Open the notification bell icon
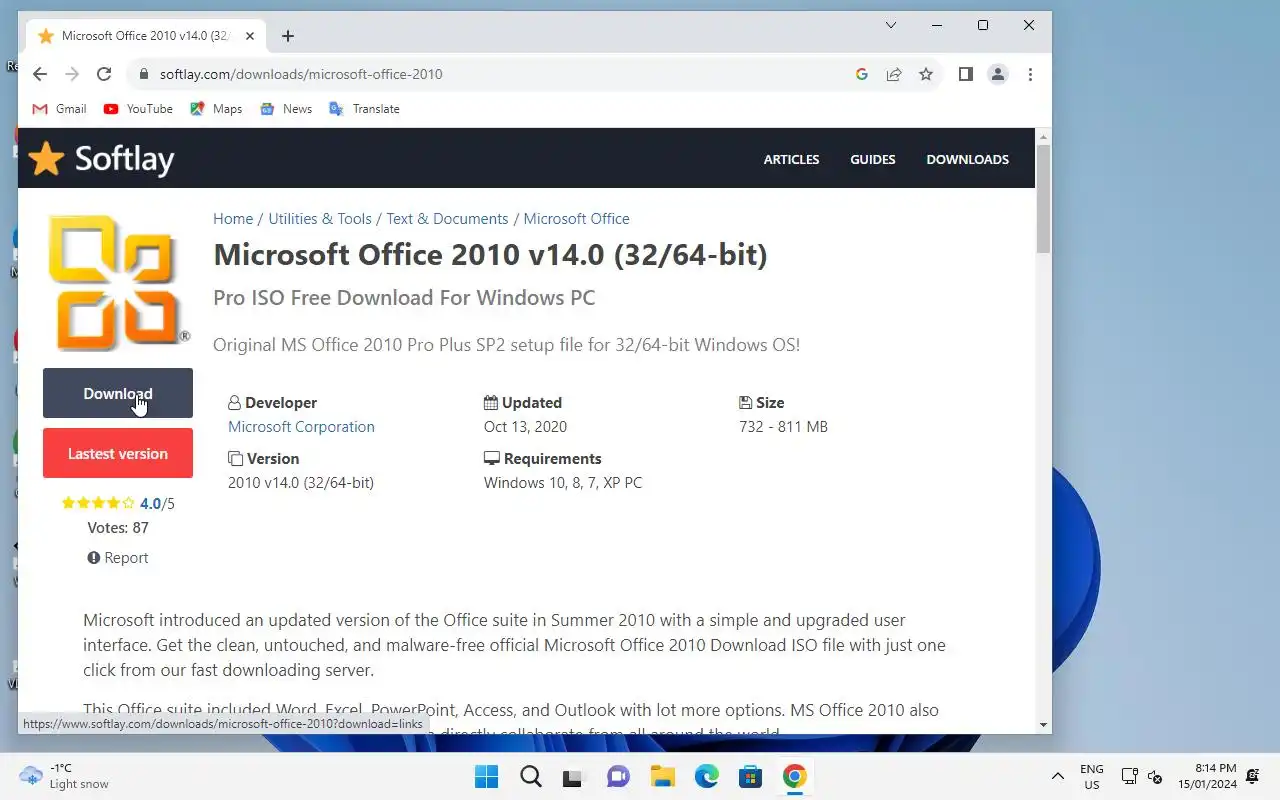Screen dimensions: 1280x800 click(1253, 777)
